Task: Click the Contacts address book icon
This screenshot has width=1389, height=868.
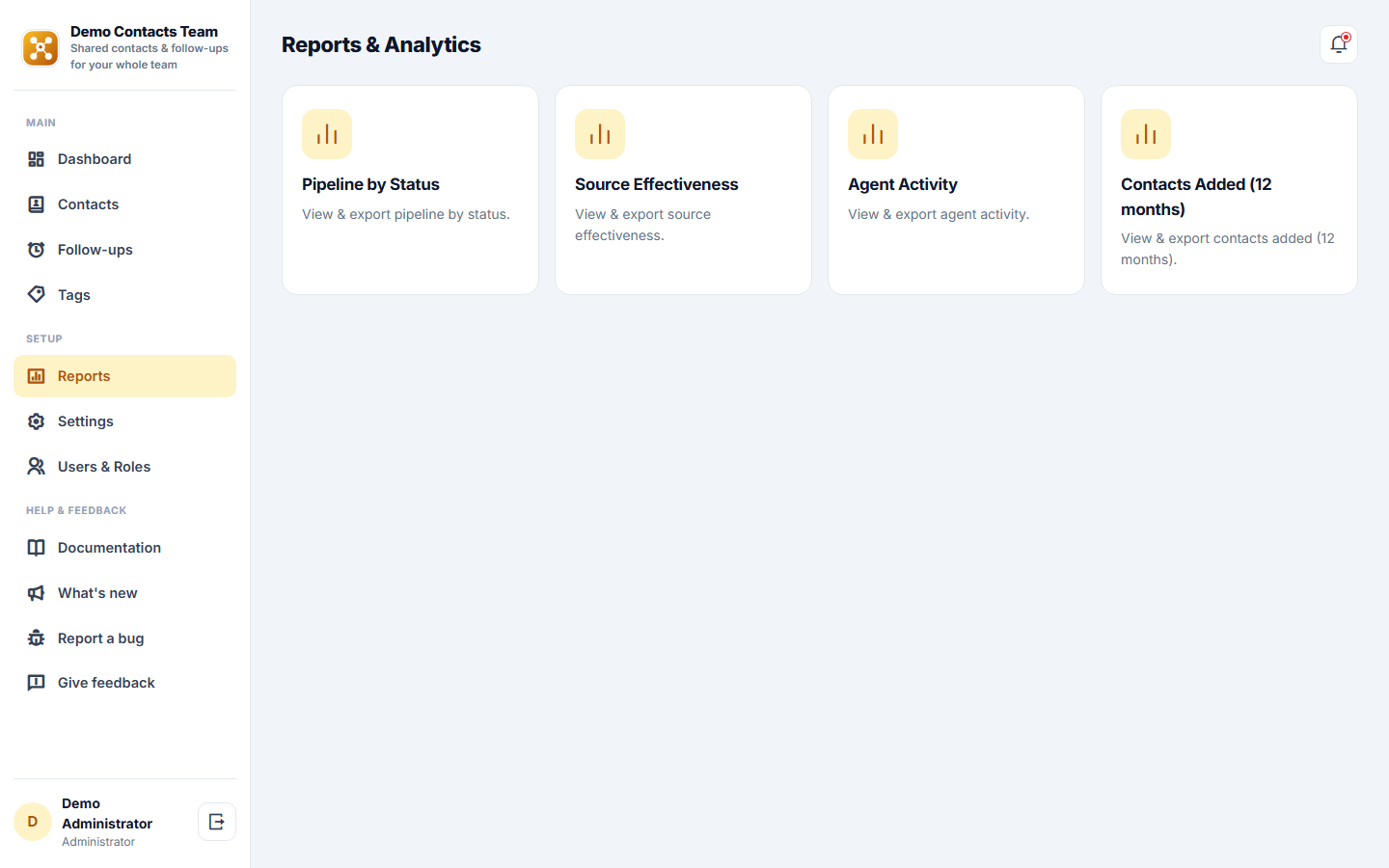Action: (x=36, y=204)
